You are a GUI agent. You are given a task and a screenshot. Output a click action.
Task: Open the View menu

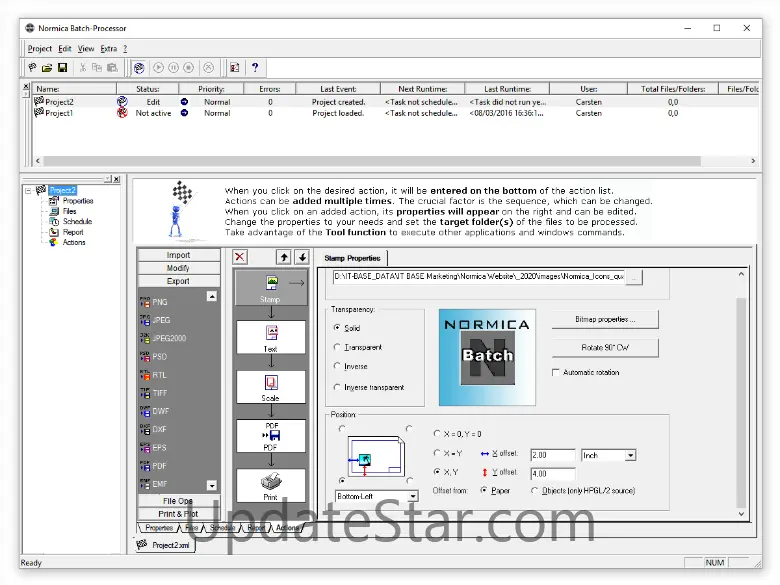point(86,48)
